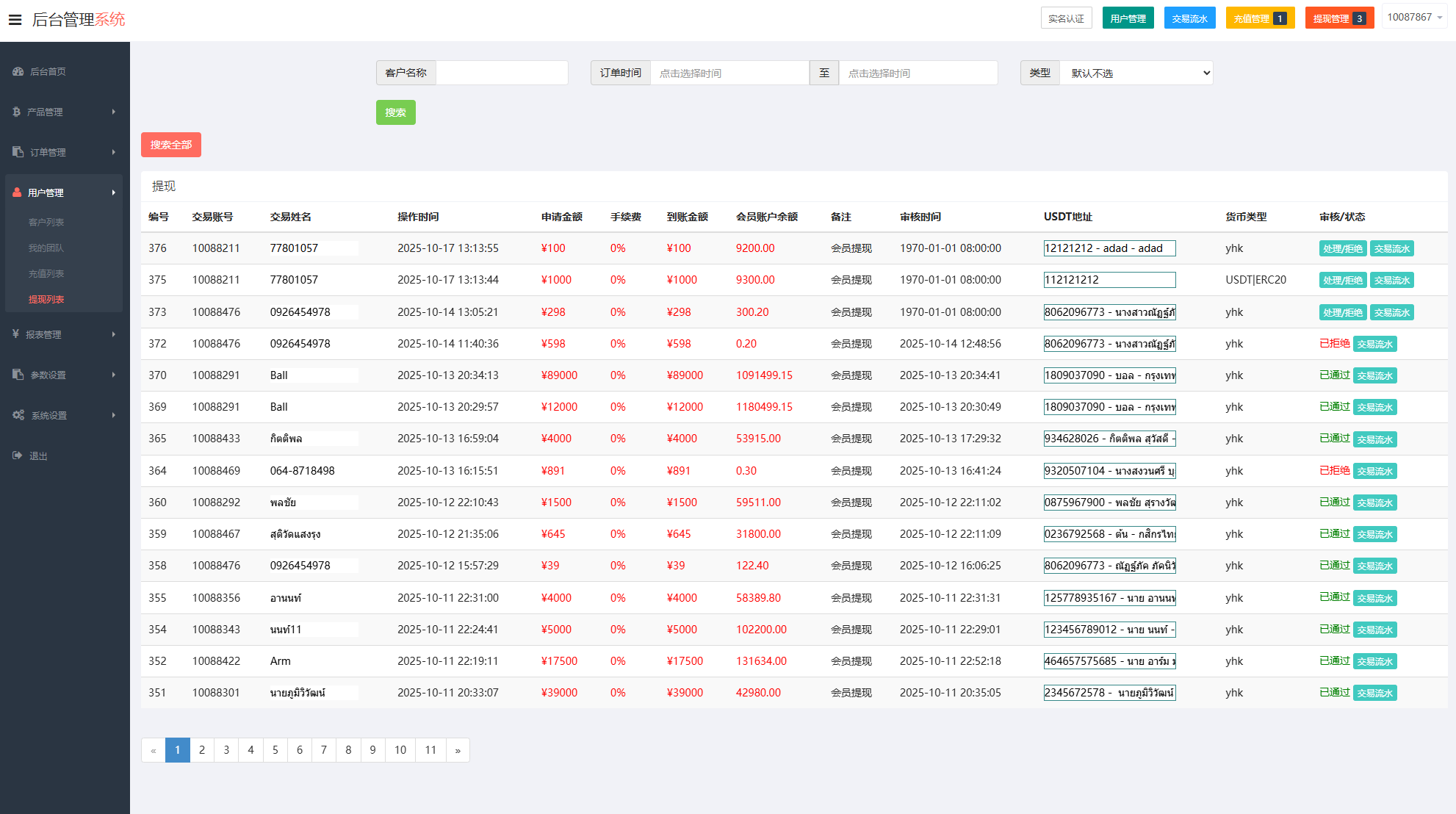Click the logout icon beside 退出
This screenshot has height=814, width=1456.
pyautogui.click(x=18, y=455)
